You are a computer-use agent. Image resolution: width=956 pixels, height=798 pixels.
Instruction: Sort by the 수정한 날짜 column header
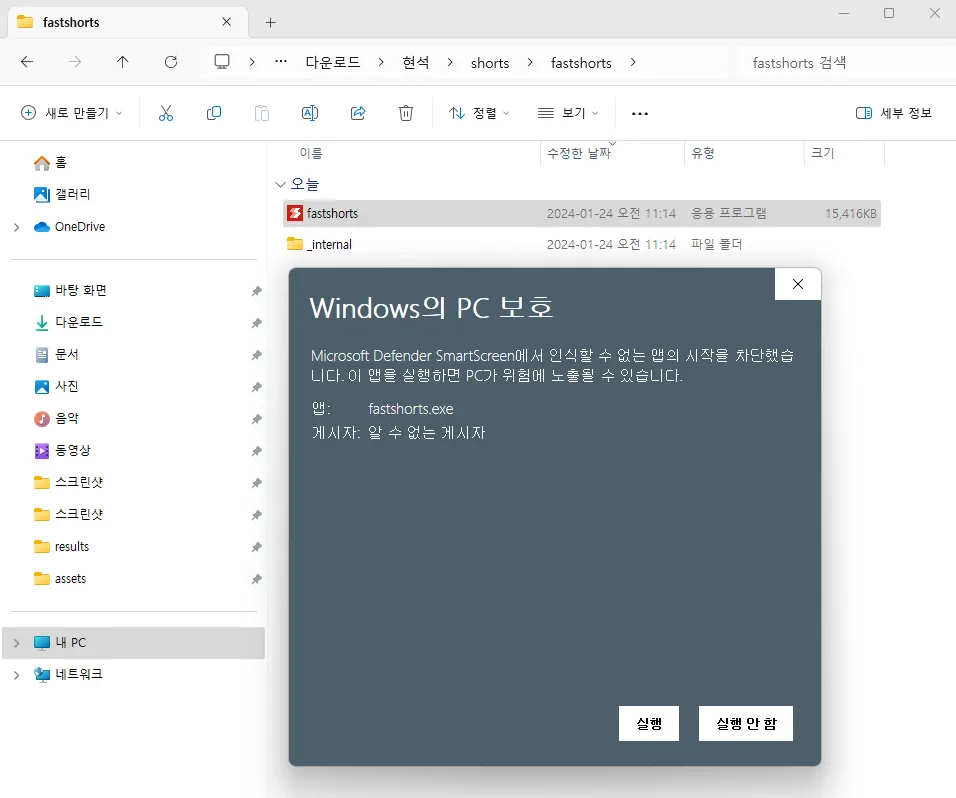tap(579, 153)
